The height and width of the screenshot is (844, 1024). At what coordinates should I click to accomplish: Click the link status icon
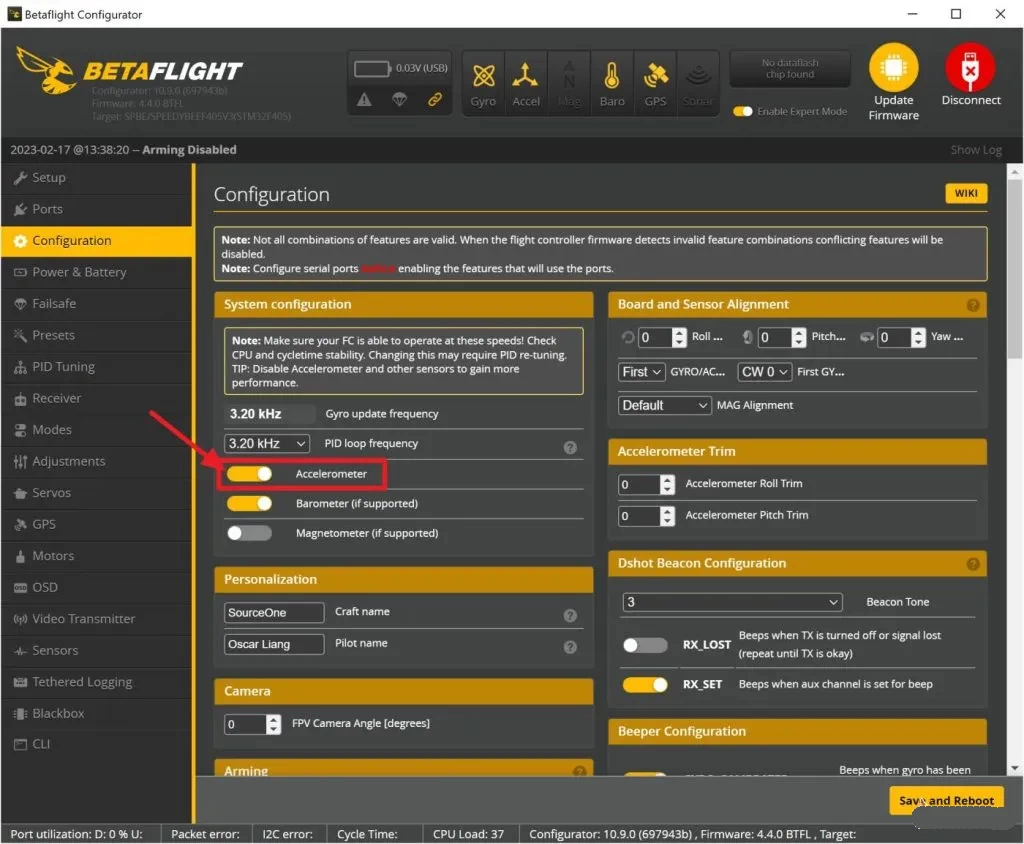click(x=434, y=99)
